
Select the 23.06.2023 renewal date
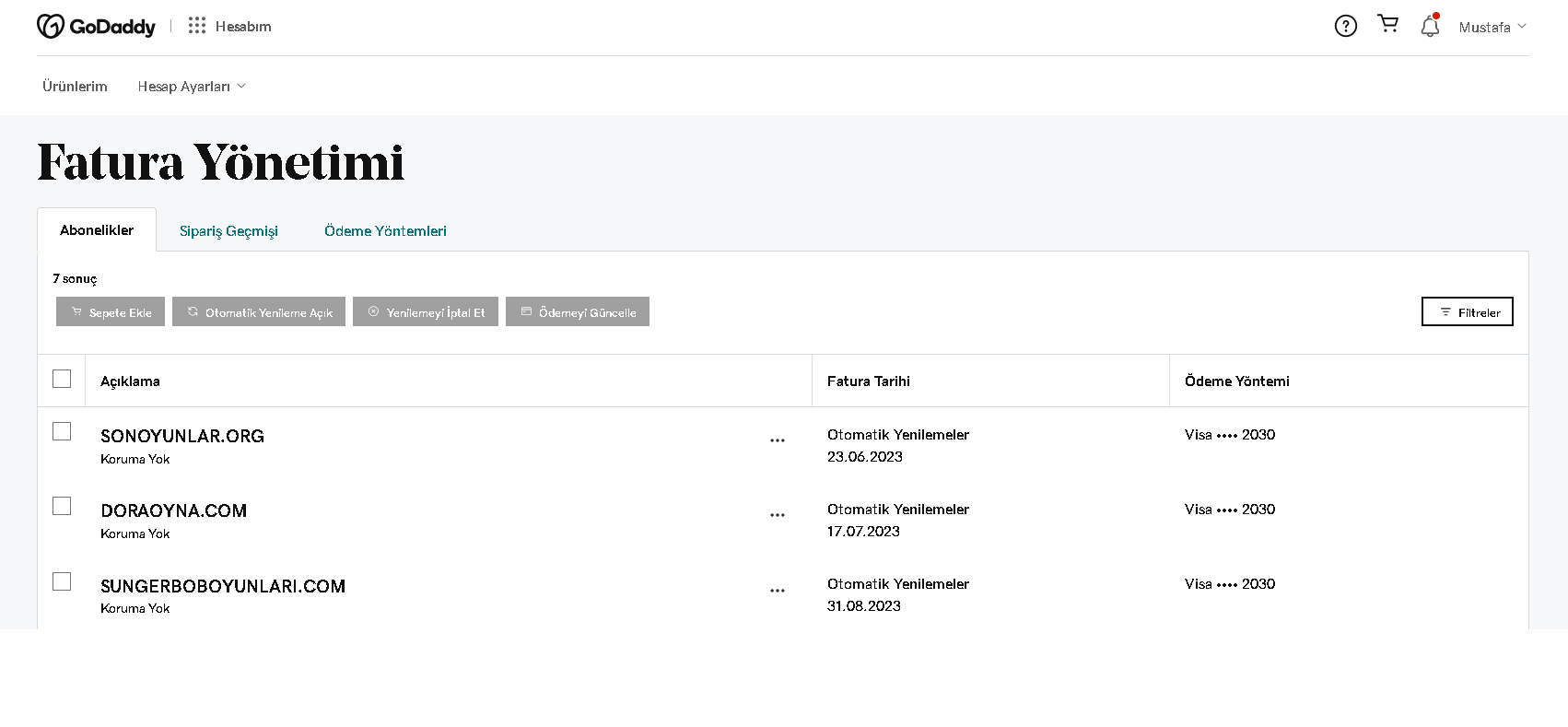[x=865, y=457]
